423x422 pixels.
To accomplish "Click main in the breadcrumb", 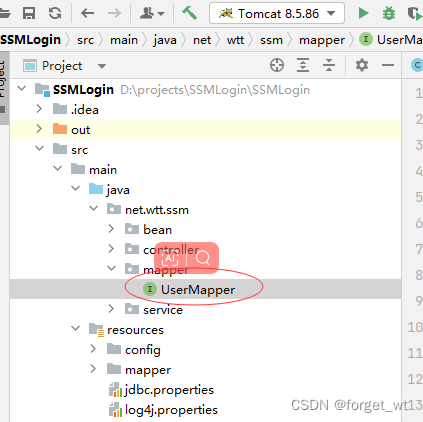I will click(x=124, y=40).
